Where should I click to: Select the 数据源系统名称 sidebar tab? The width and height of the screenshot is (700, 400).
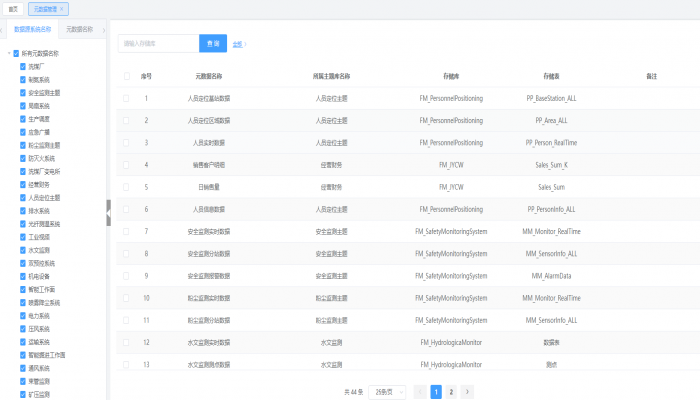tap(32, 30)
